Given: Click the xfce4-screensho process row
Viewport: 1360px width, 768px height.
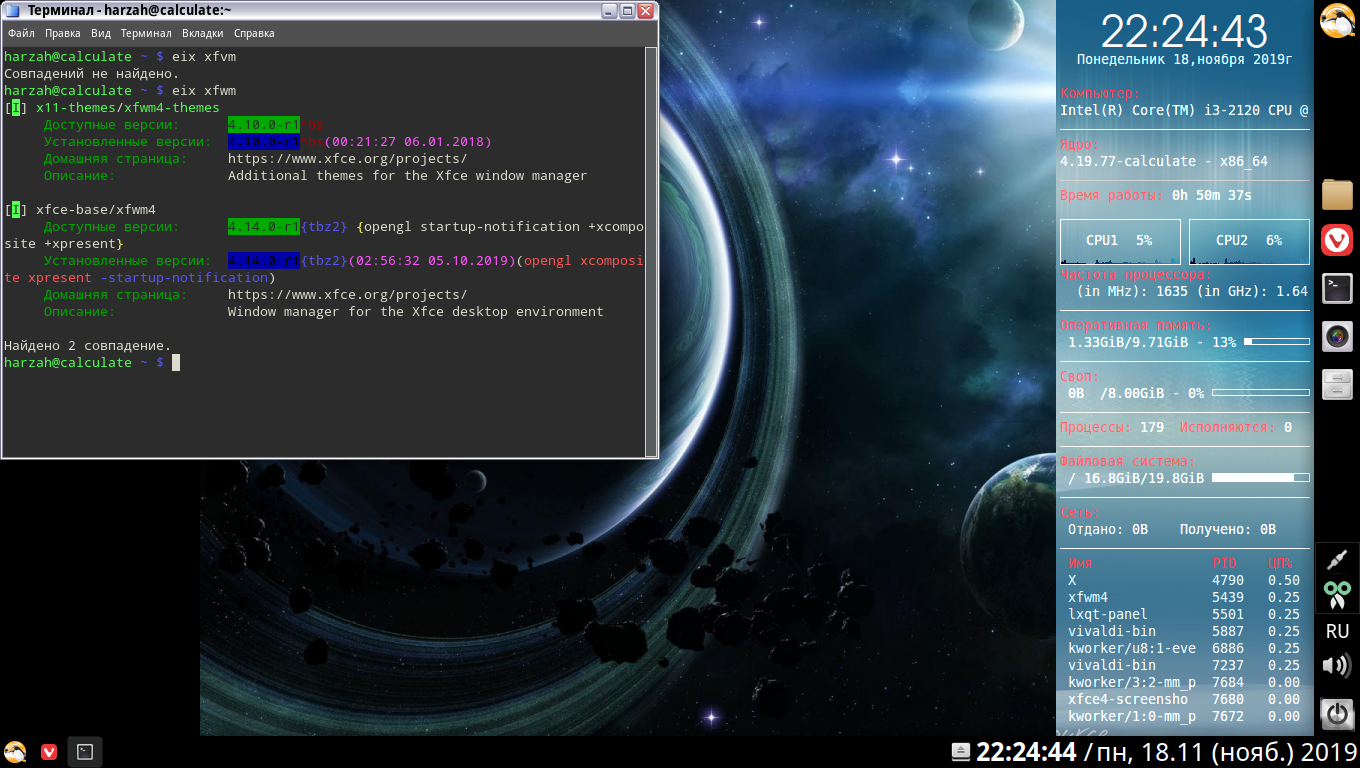Looking at the screenshot, I should (1184, 699).
